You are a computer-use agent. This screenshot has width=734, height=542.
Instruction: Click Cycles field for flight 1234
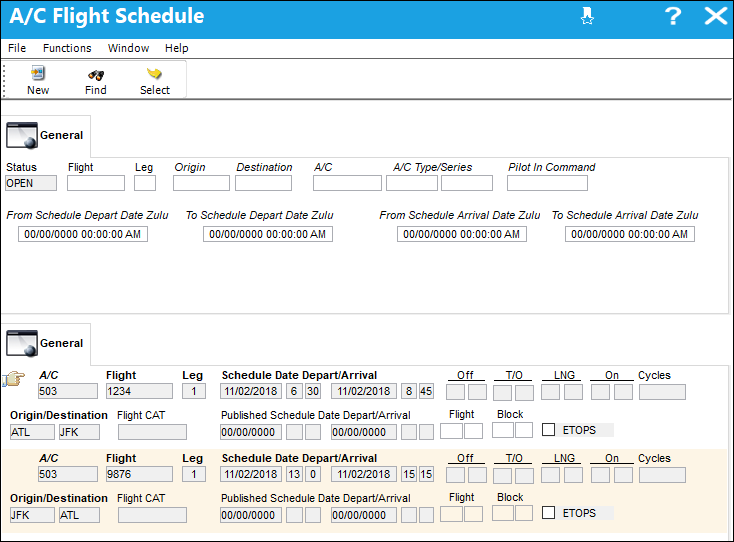[x=662, y=392]
